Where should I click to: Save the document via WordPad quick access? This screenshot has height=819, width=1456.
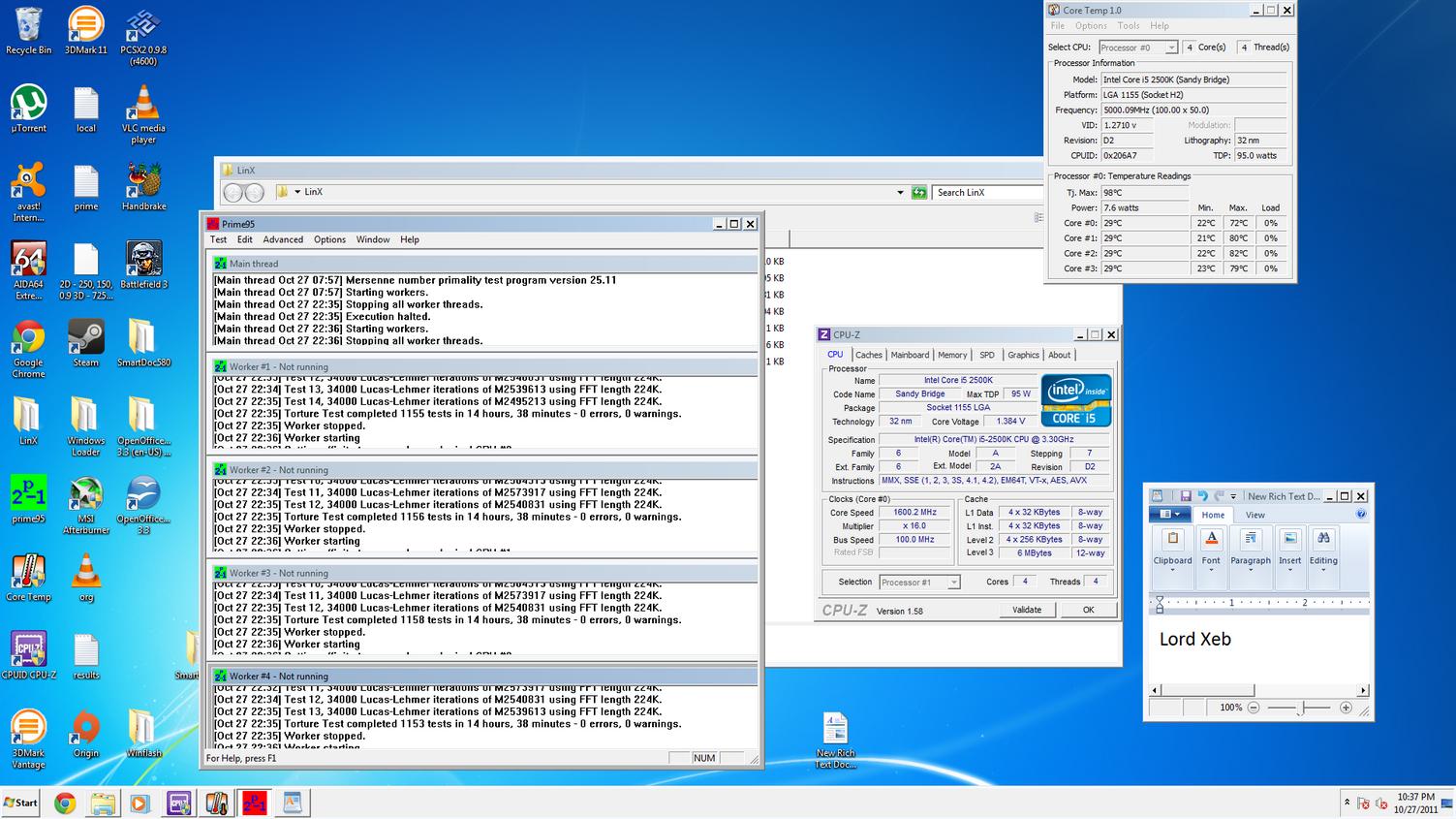click(x=1185, y=496)
